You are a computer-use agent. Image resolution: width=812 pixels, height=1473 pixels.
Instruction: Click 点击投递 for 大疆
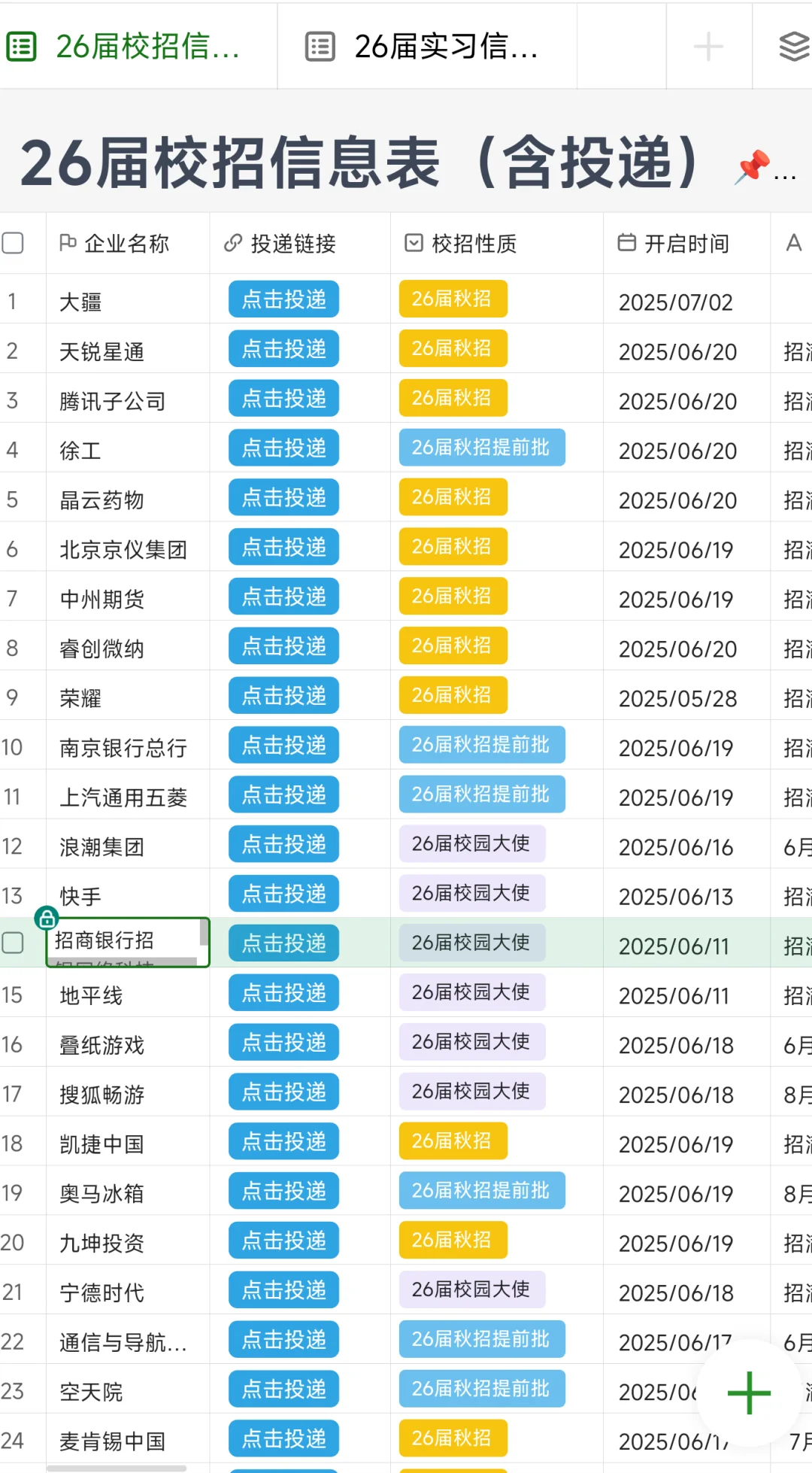click(284, 299)
